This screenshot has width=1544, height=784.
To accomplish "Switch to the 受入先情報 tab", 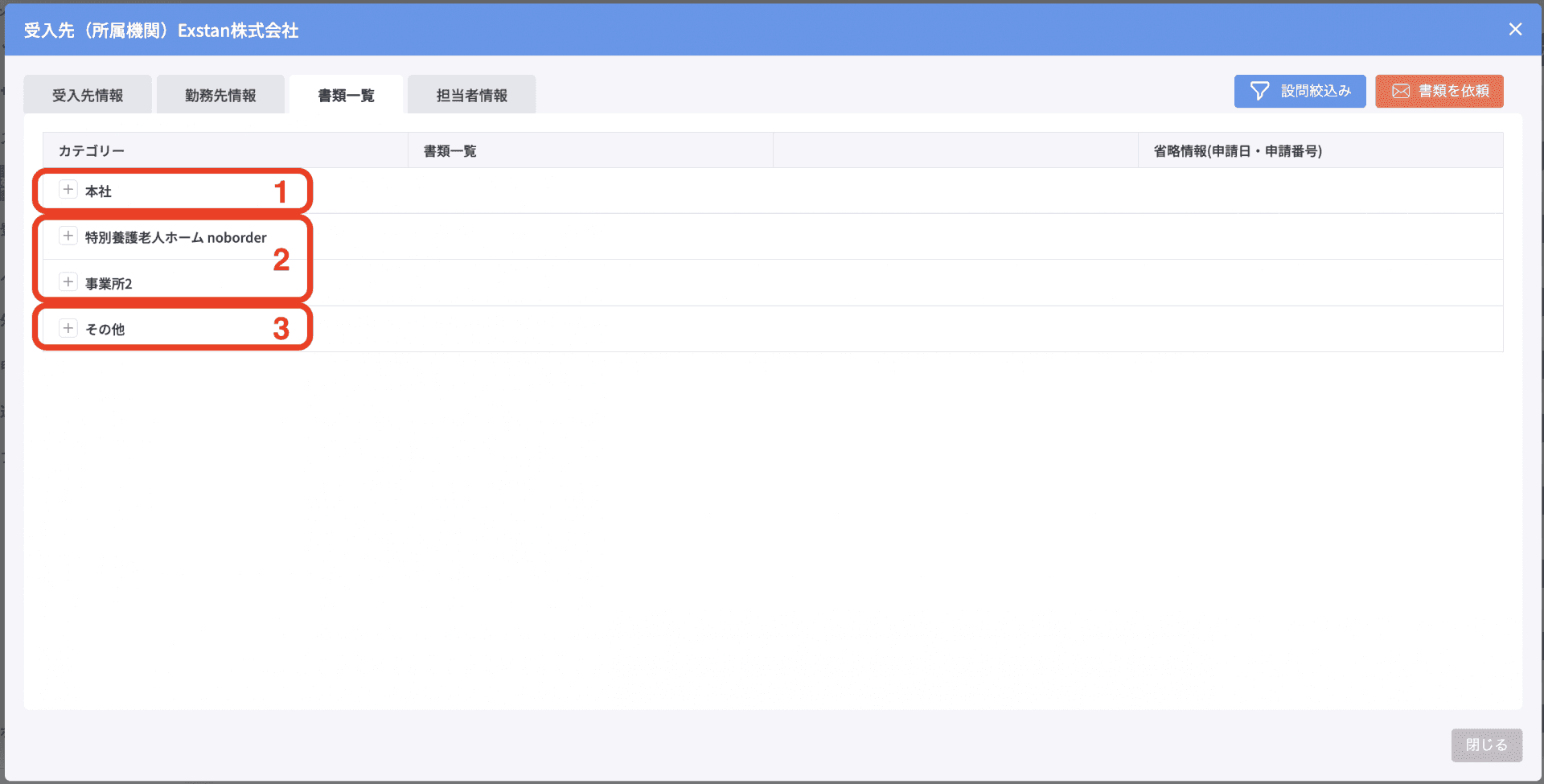I will click(x=88, y=95).
